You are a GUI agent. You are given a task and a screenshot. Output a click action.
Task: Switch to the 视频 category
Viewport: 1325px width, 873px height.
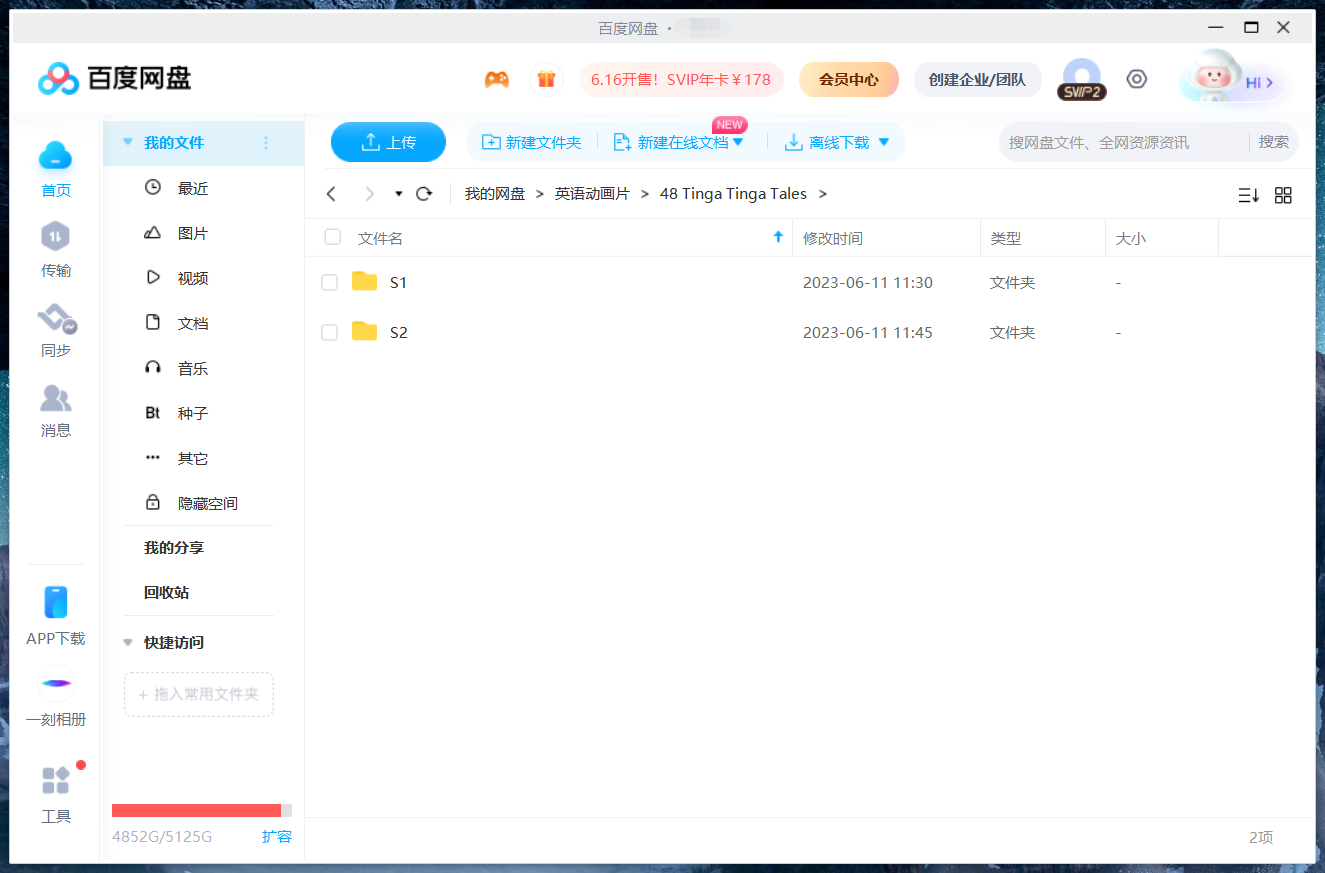click(192, 277)
